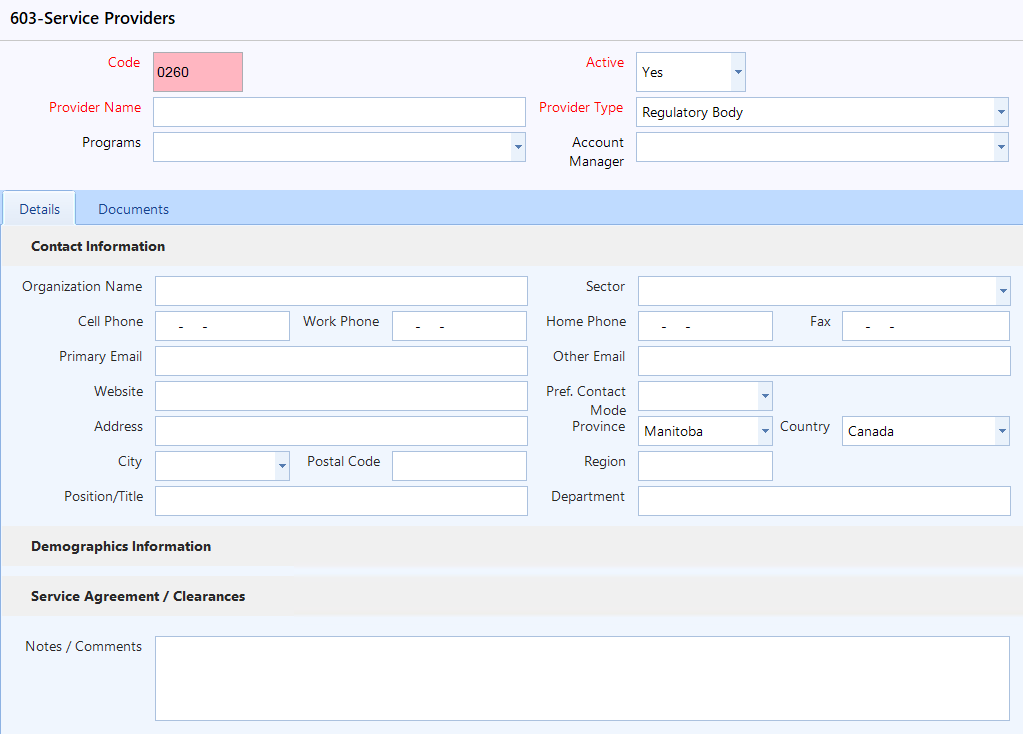The image size is (1023, 734).
Task: Switch to the Documents tab
Action: click(x=133, y=209)
